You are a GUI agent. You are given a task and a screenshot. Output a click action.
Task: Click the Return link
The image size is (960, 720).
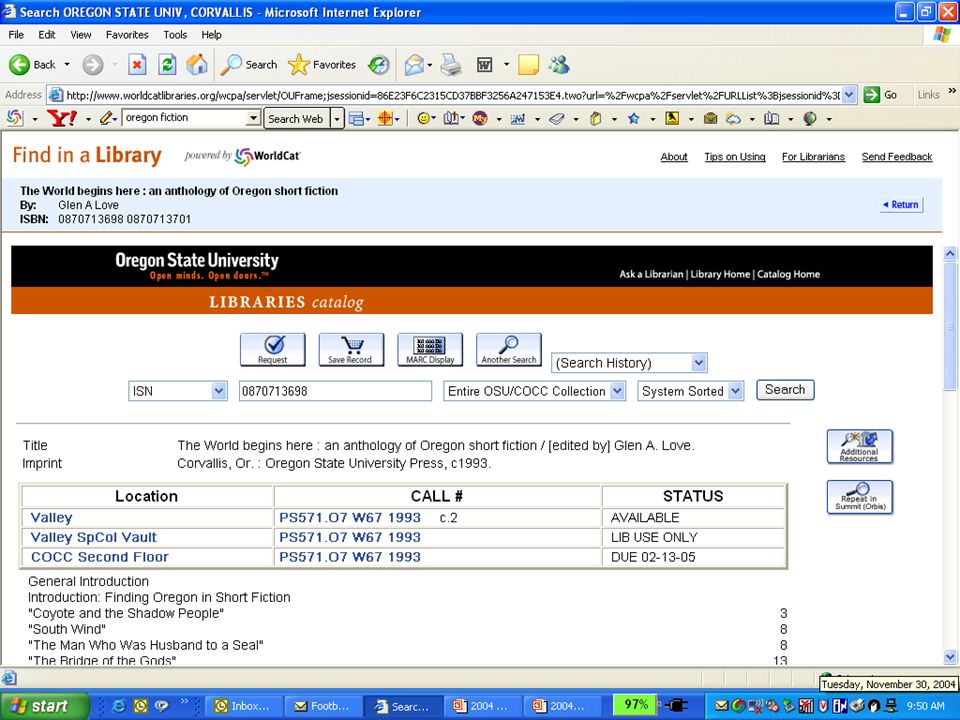pos(901,204)
